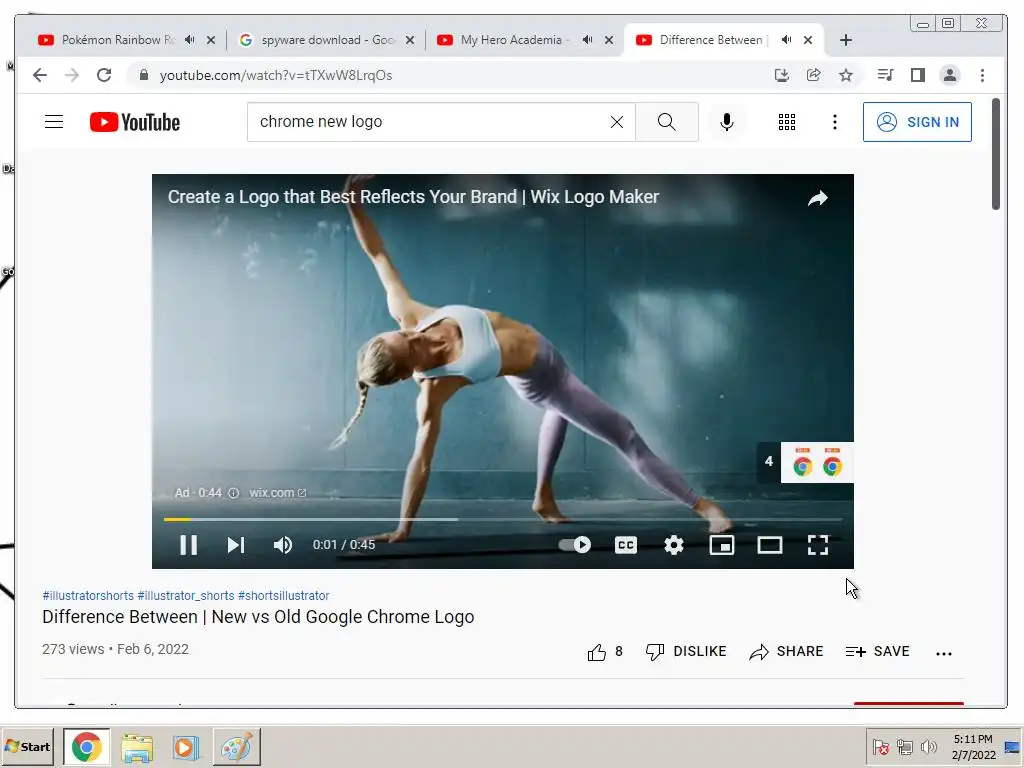Viewport: 1024px width, 768px height.
Task: Mute audio on My Hero Academia tab
Action: click(588, 40)
